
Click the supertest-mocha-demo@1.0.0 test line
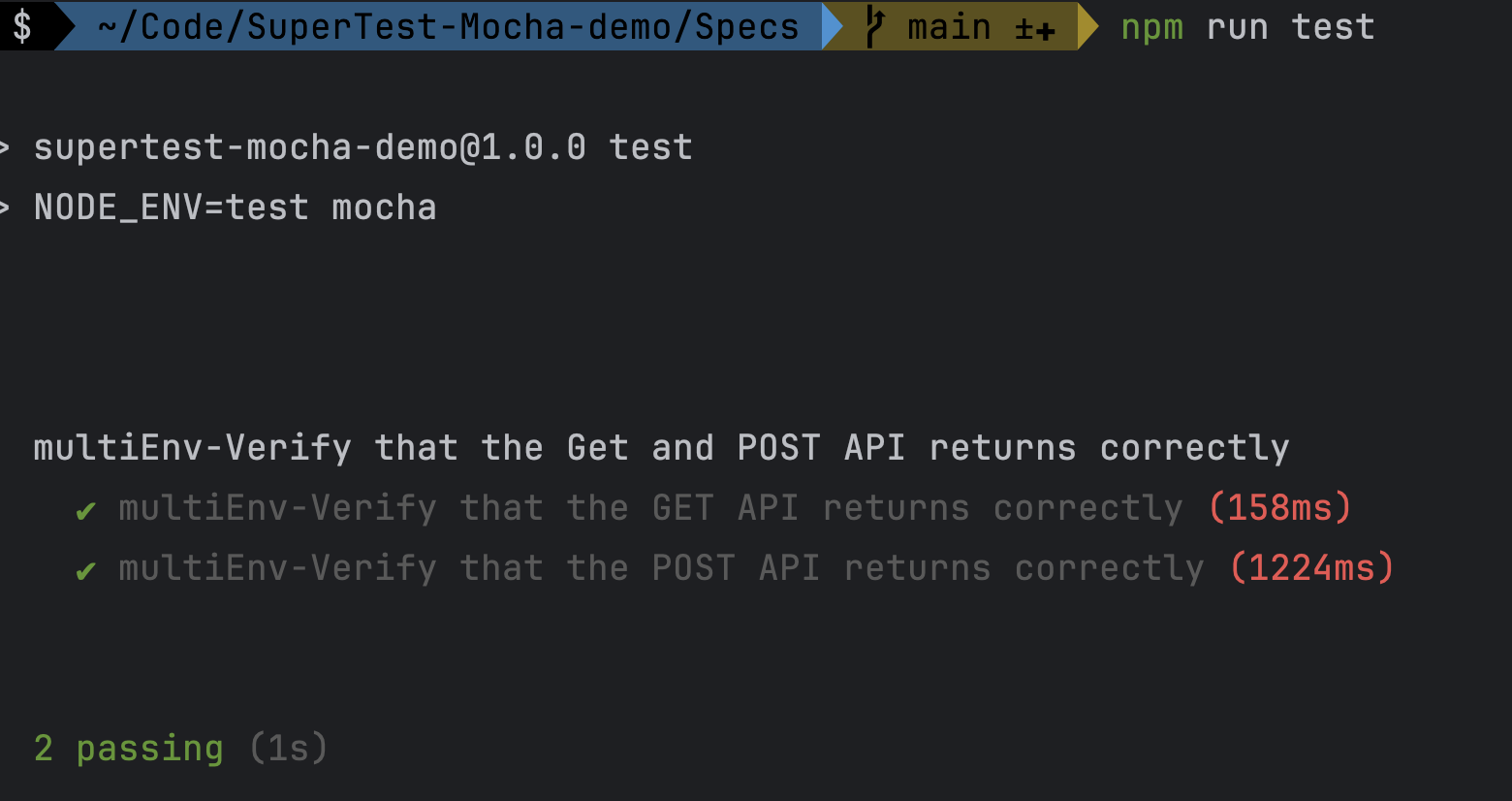point(363,147)
